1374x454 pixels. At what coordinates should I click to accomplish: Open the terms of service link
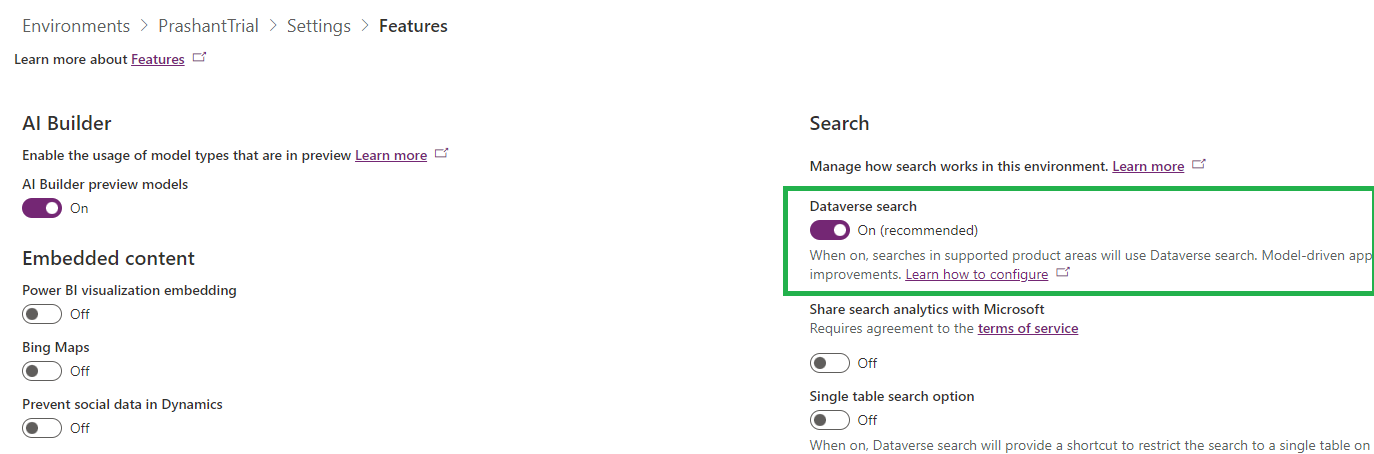click(x=1028, y=328)
